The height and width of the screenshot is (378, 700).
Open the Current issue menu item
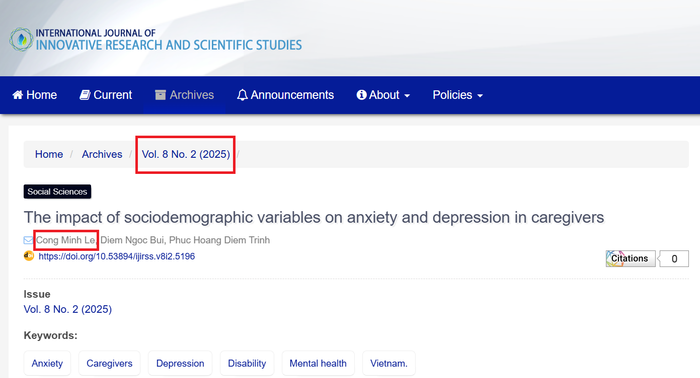coord(106,95)
